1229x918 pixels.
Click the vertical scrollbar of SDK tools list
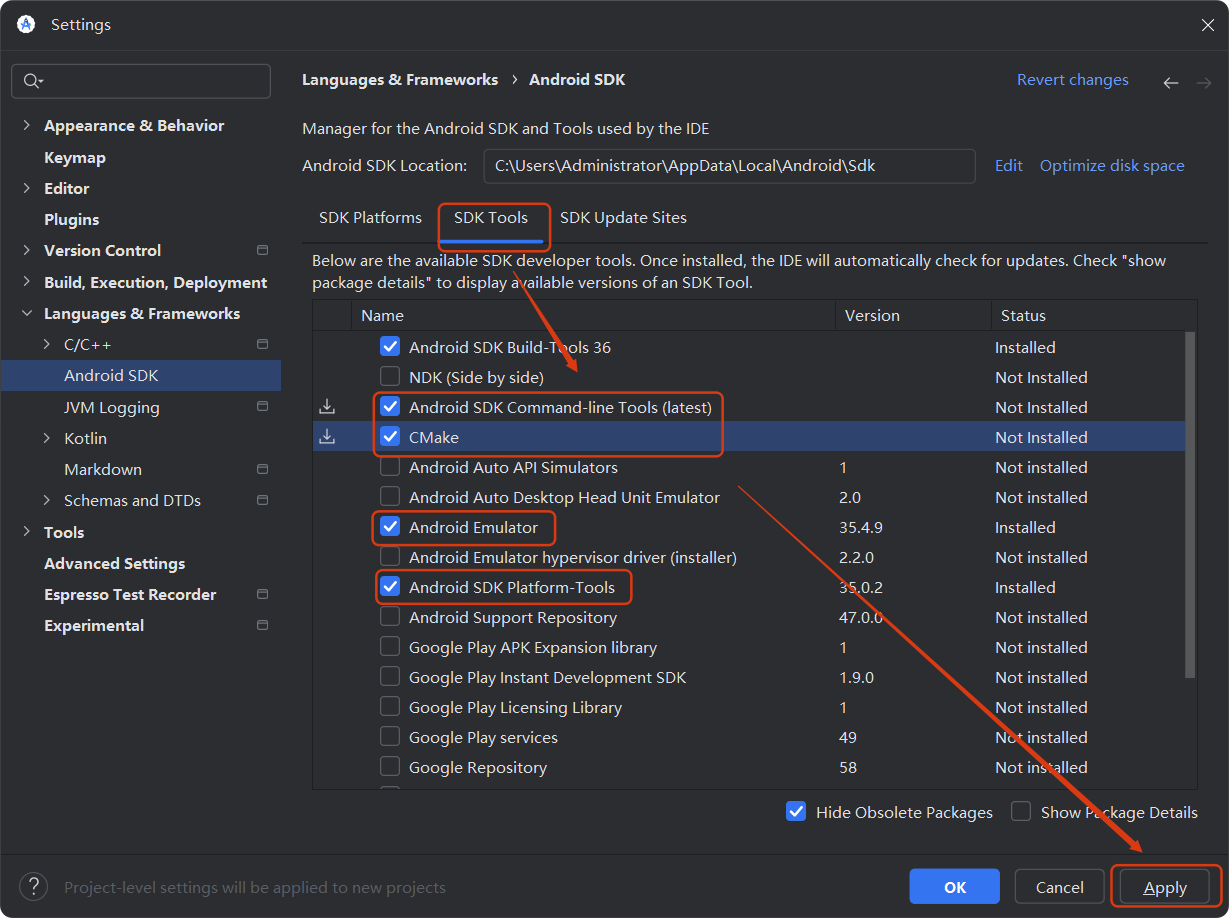1190,505
